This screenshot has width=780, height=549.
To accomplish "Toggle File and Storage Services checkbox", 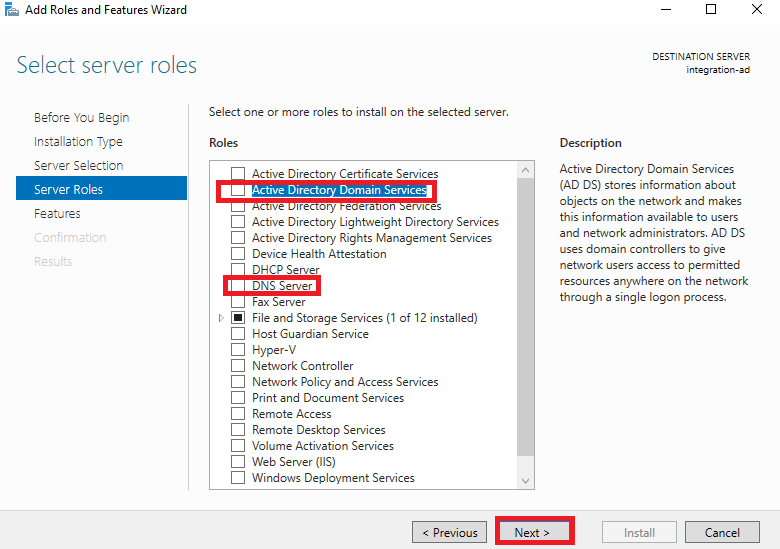I will 238,318.
